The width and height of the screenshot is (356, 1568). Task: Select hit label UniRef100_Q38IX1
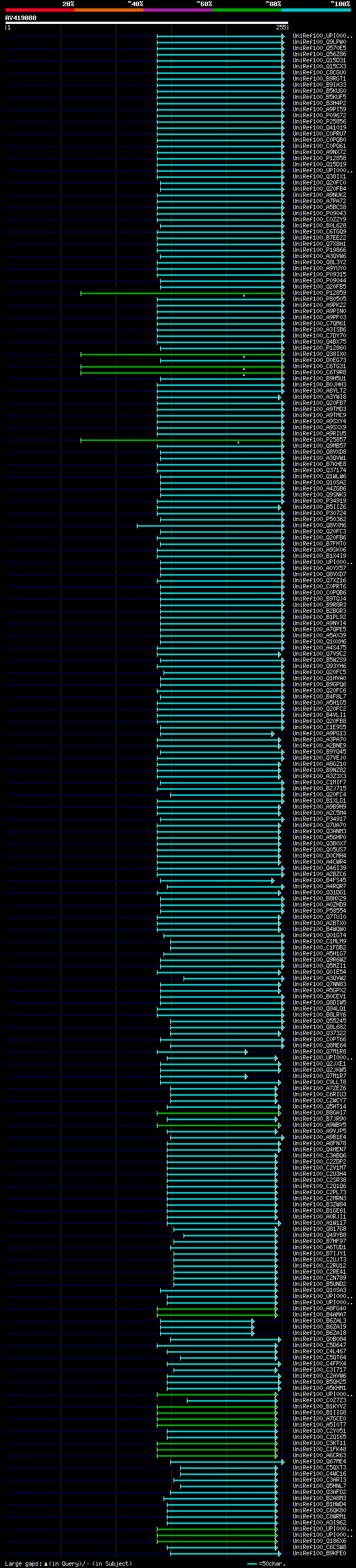coord(319,176)
